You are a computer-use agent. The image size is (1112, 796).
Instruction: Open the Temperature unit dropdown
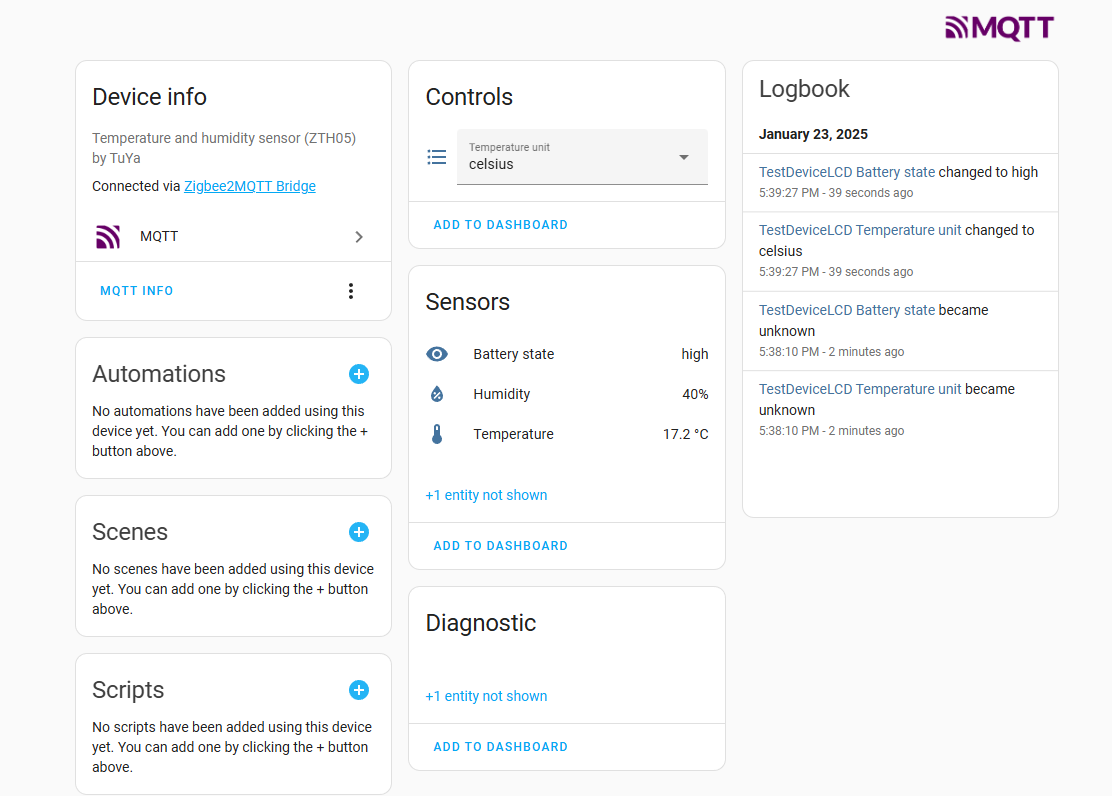[x=582, y=157]
